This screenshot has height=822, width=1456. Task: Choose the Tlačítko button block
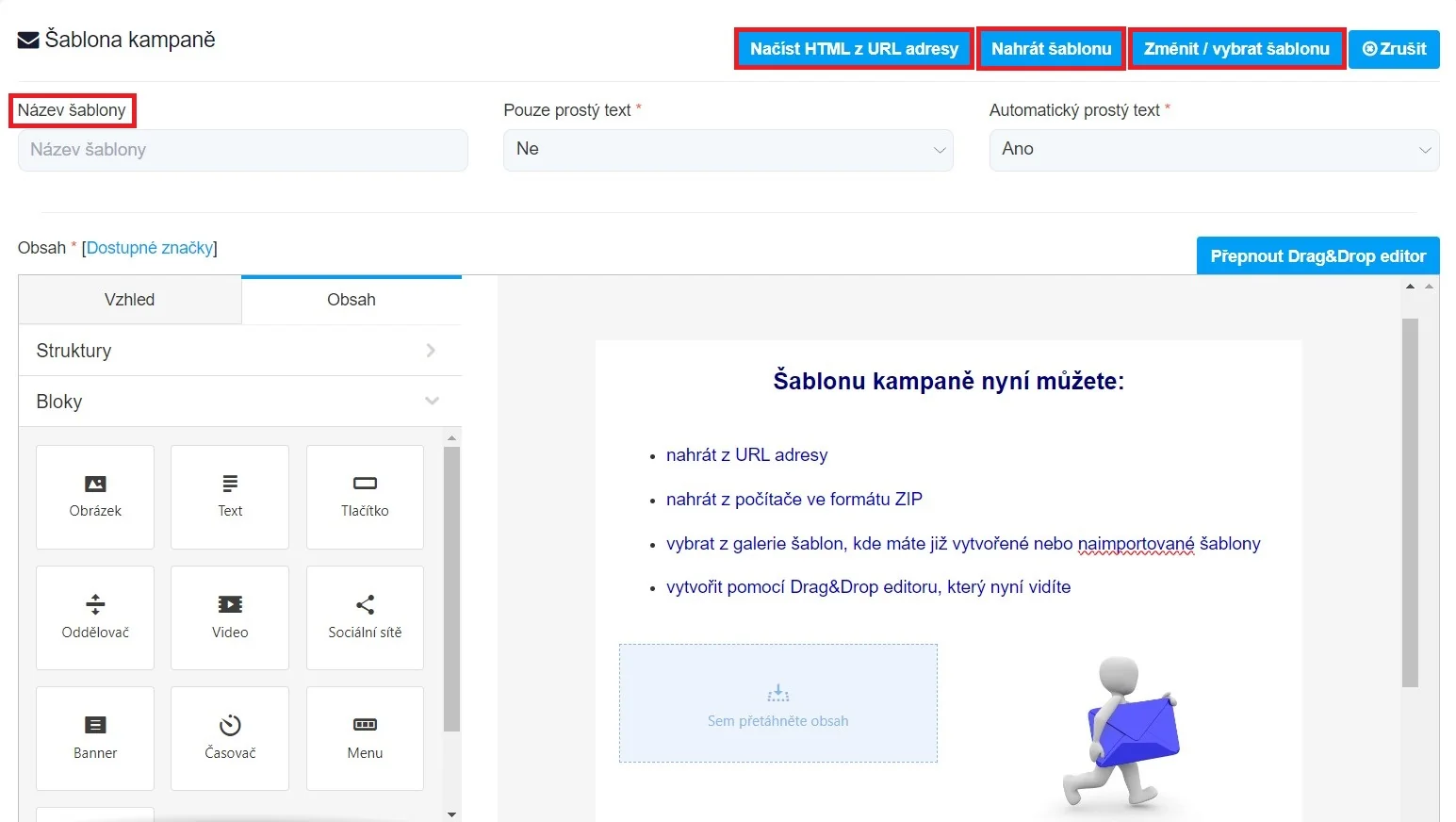click(x=365, y=496)
